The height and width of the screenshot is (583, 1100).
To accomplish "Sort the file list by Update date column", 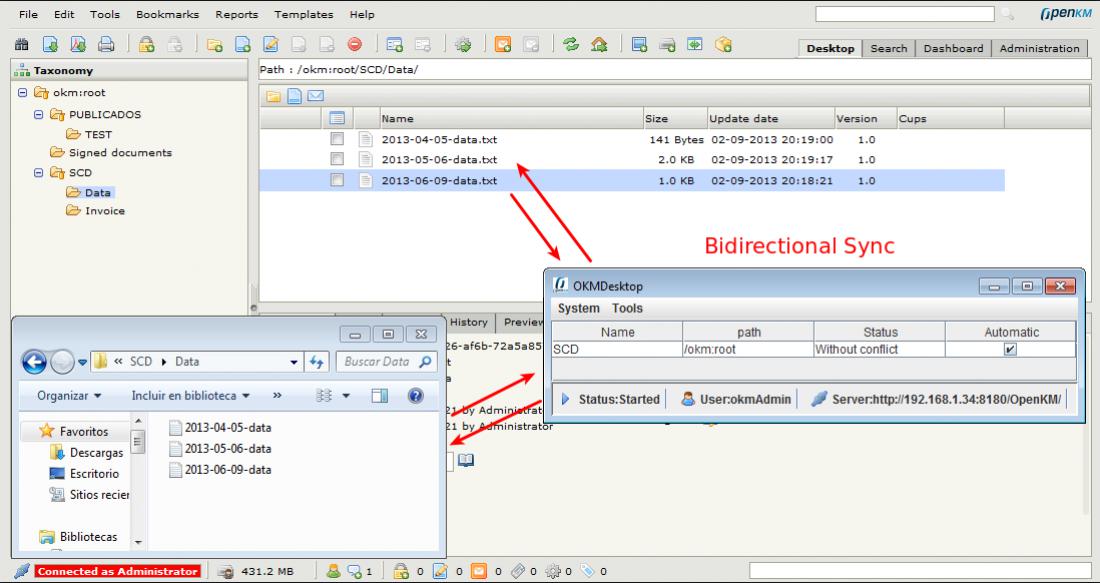I will point(744,118).
